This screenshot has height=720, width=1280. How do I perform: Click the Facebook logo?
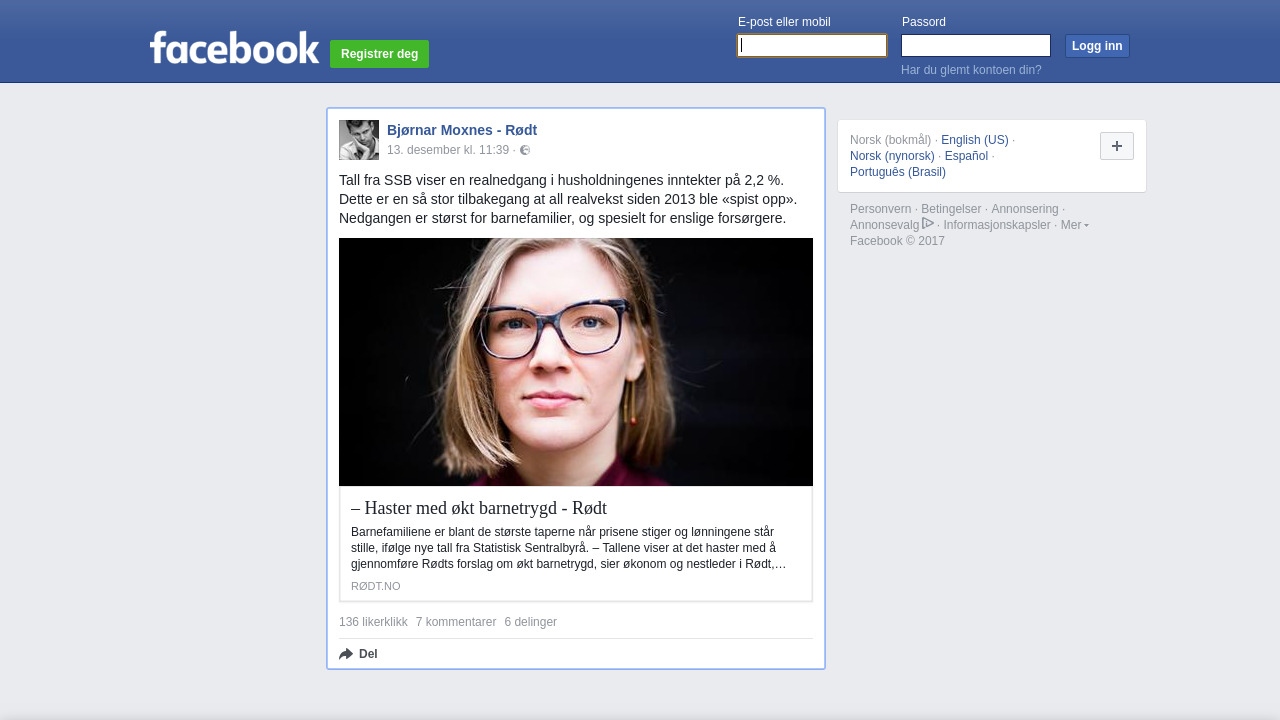point(234,47)
